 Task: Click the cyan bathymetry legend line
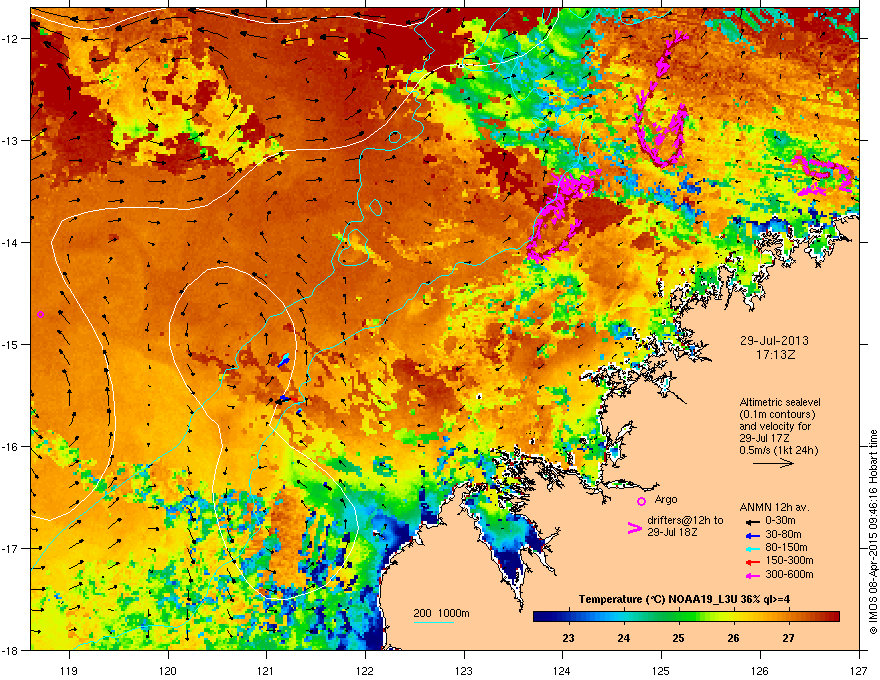(434, 622)
